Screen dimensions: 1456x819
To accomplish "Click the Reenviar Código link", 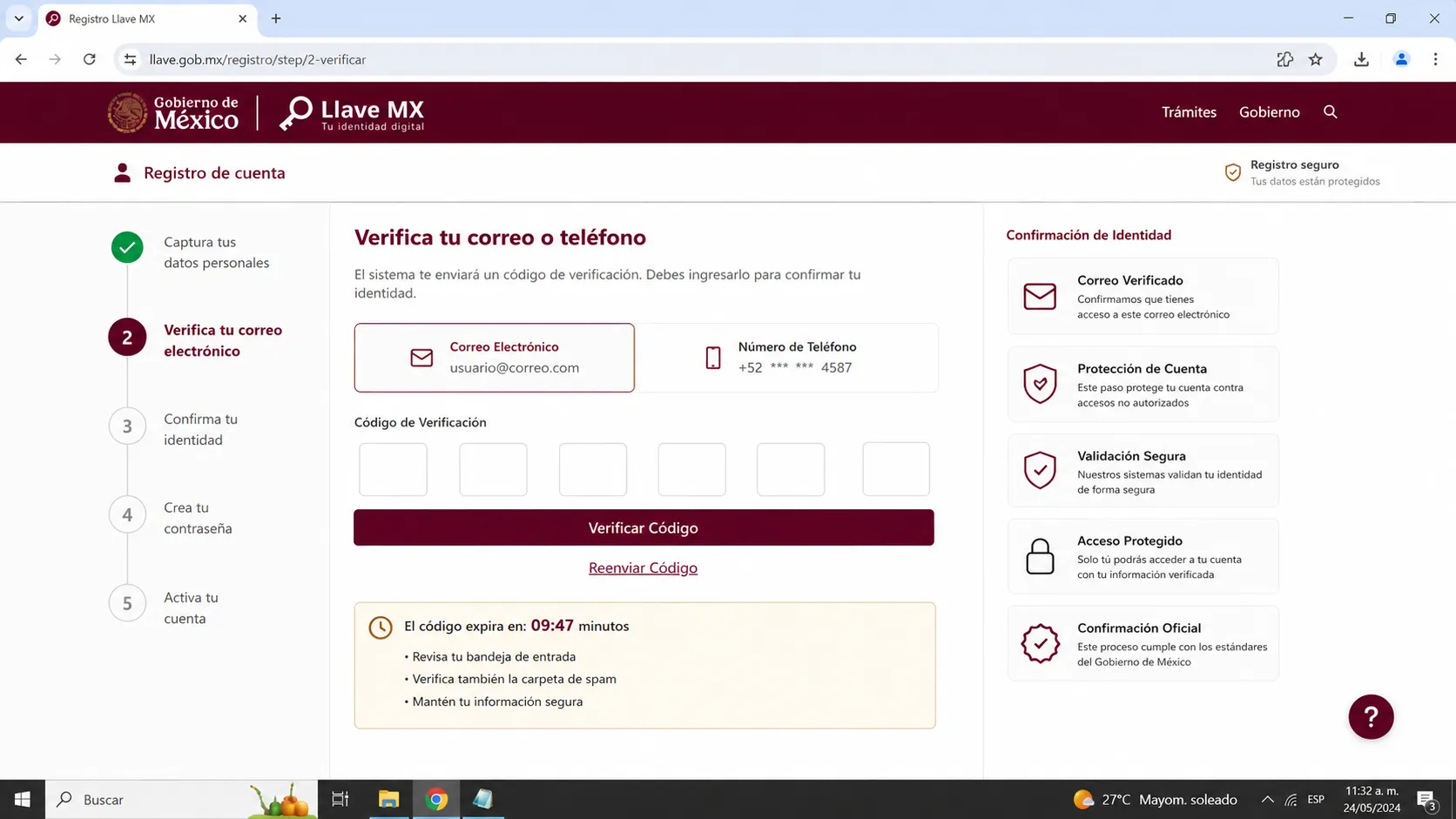I will click(643, 567).
